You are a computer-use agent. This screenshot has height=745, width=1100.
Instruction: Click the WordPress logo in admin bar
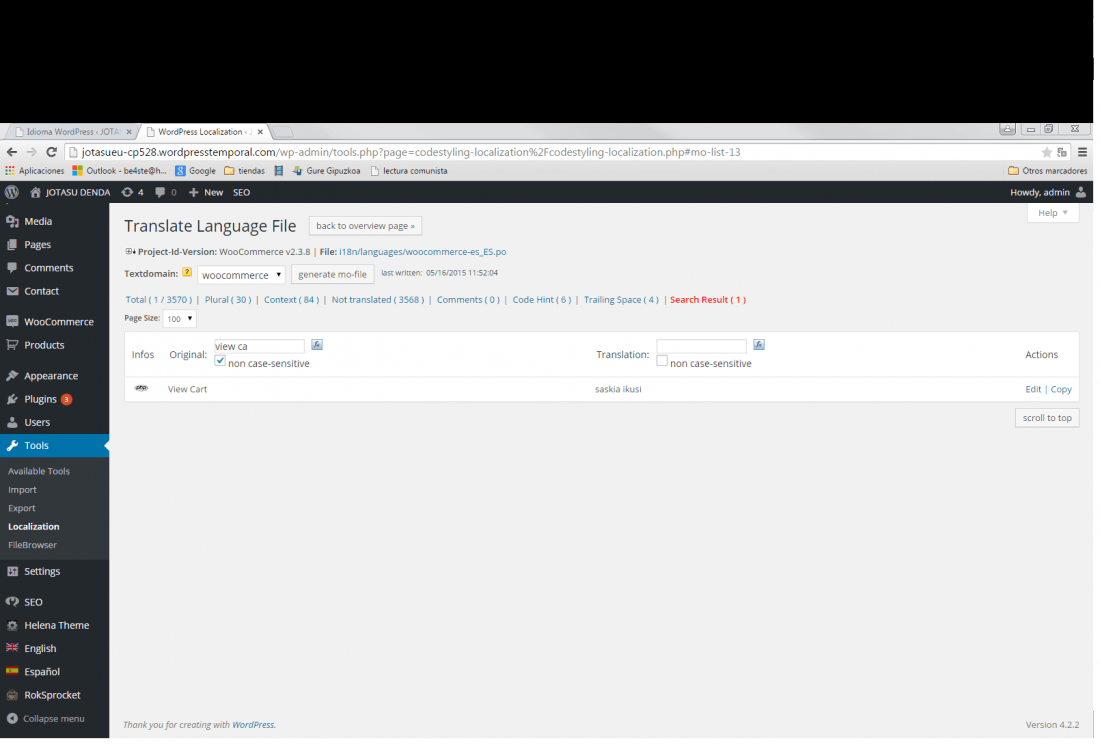[12, 193]
